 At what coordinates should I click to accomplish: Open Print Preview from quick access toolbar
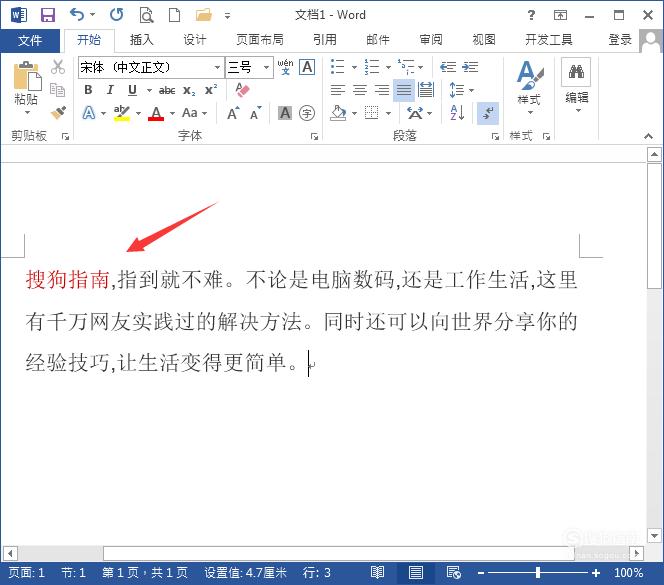pyautogui.click(x=147, y=15)
